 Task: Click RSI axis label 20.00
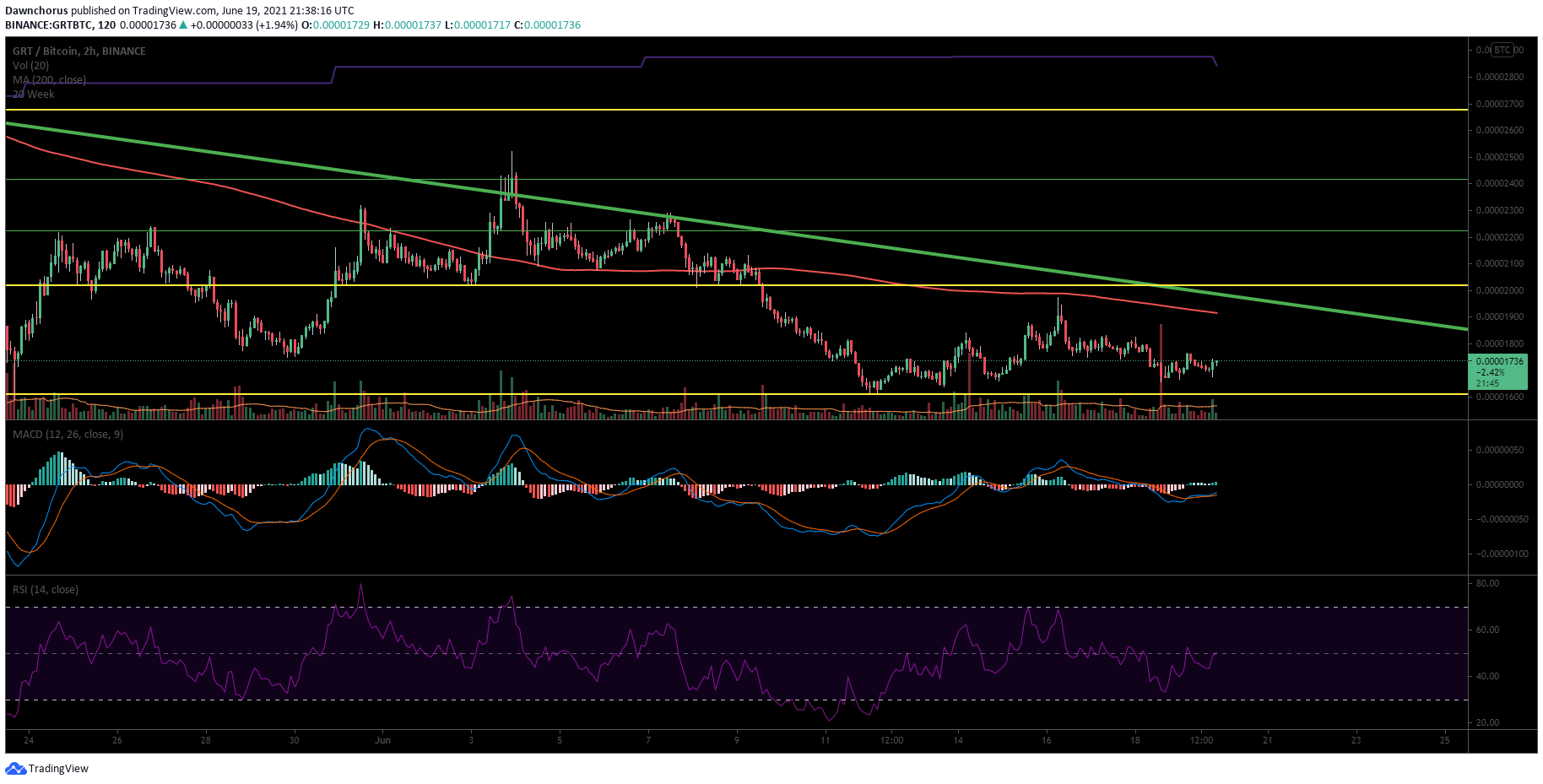coord(1487,722)
